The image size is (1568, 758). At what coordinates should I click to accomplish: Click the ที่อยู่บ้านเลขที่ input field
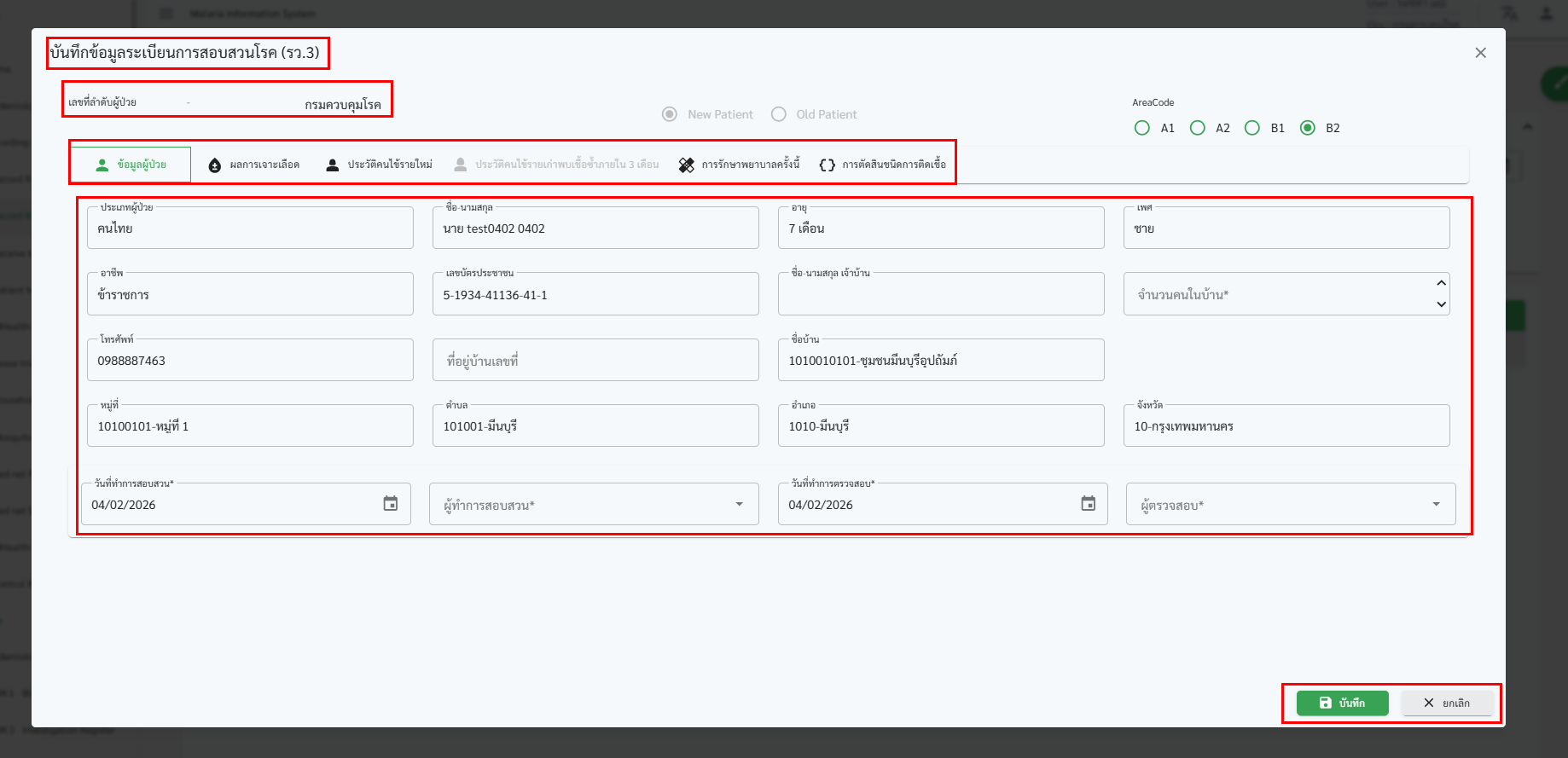pyautogui.click(x=595, y=361)
